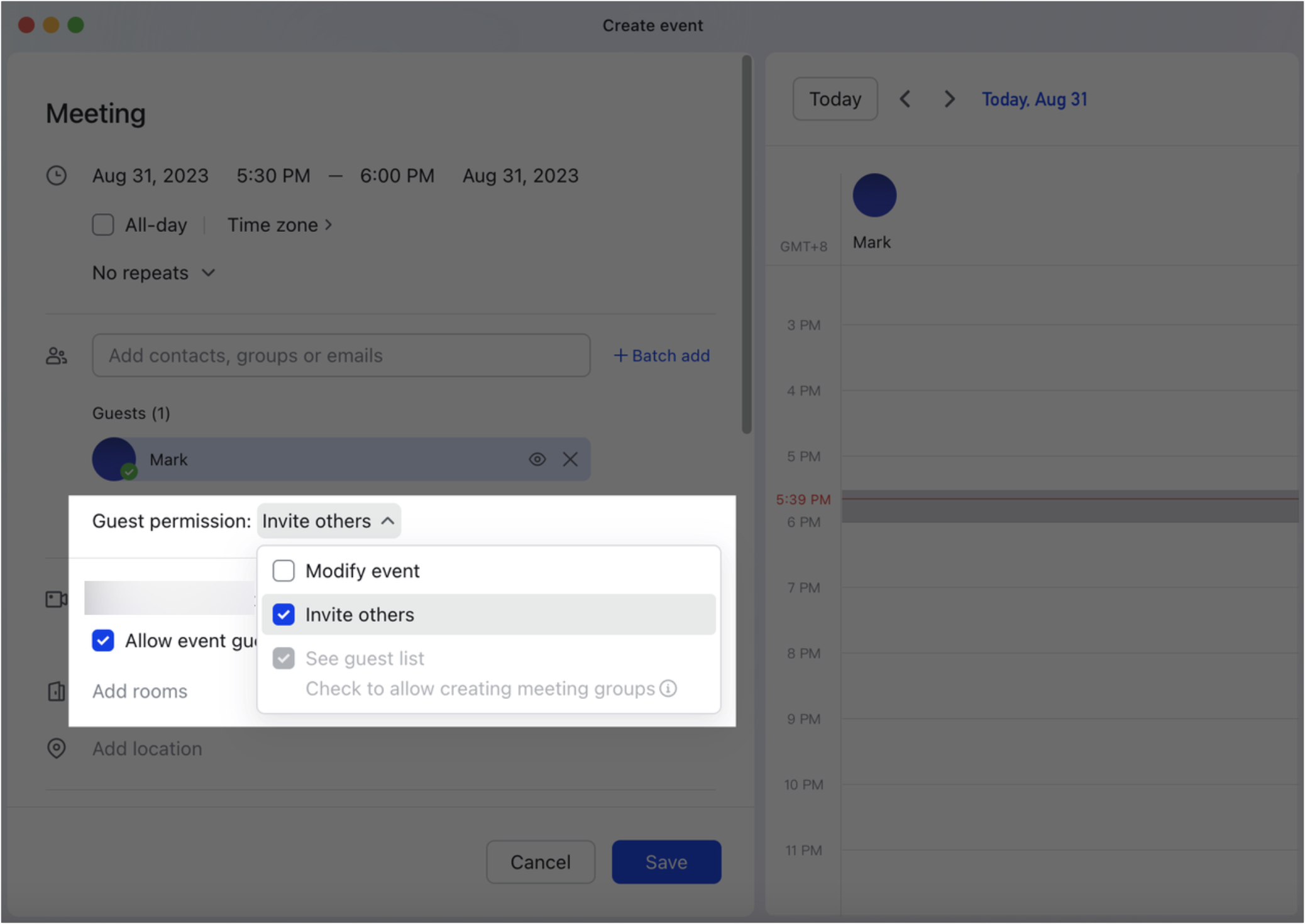The image size is (1305, 924).
Task: Click the GMT+8 timezone label
Action: (803, 246)
